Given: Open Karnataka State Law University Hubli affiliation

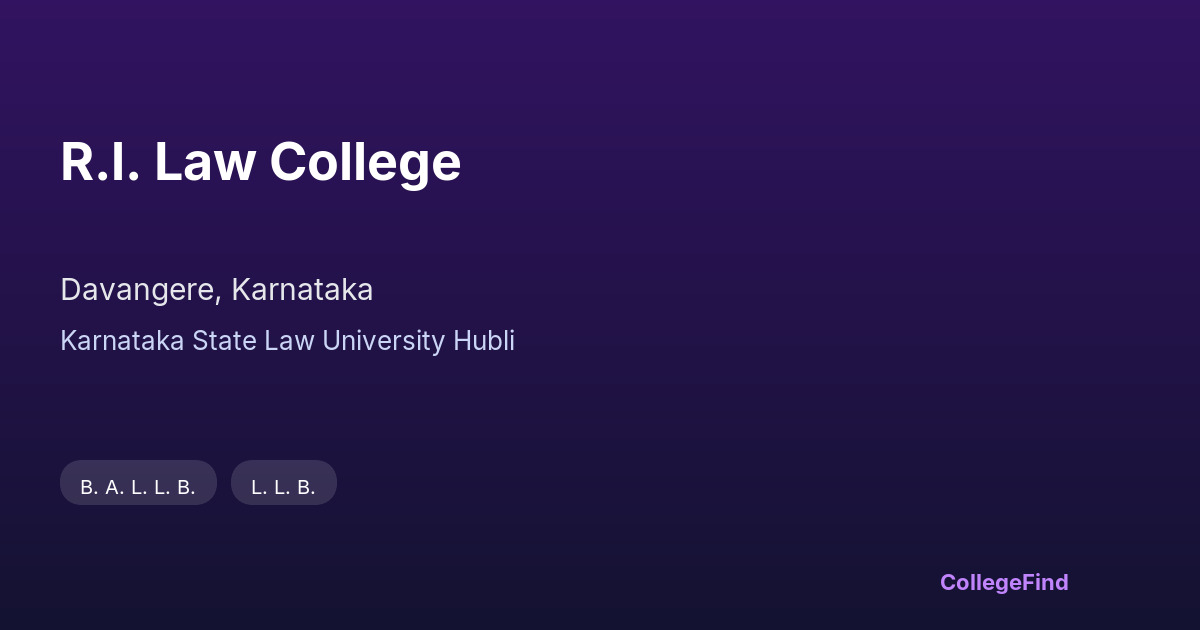Looking at the screenshot, I should (x=287, y=341).
